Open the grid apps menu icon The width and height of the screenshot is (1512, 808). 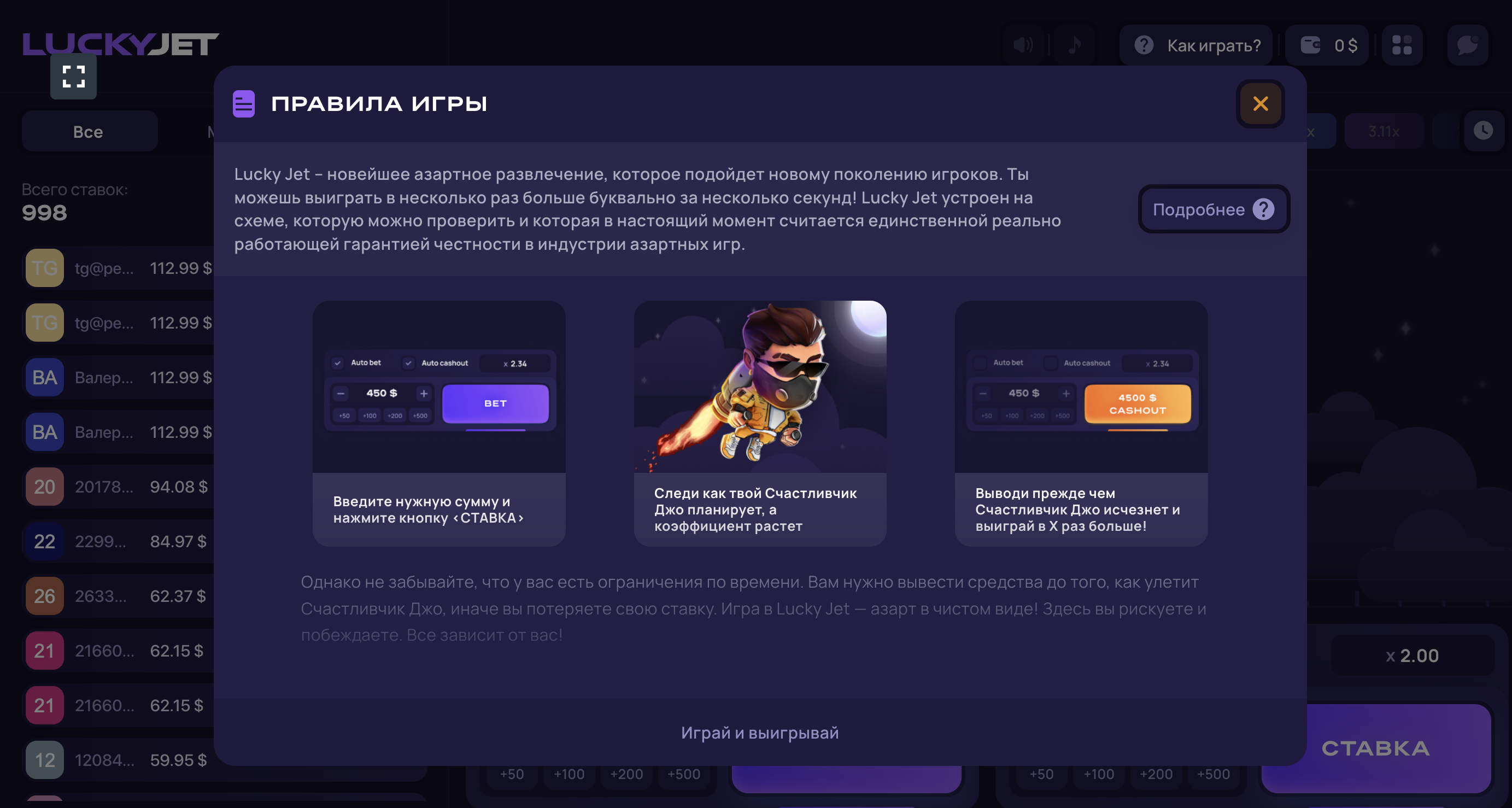1402,45
